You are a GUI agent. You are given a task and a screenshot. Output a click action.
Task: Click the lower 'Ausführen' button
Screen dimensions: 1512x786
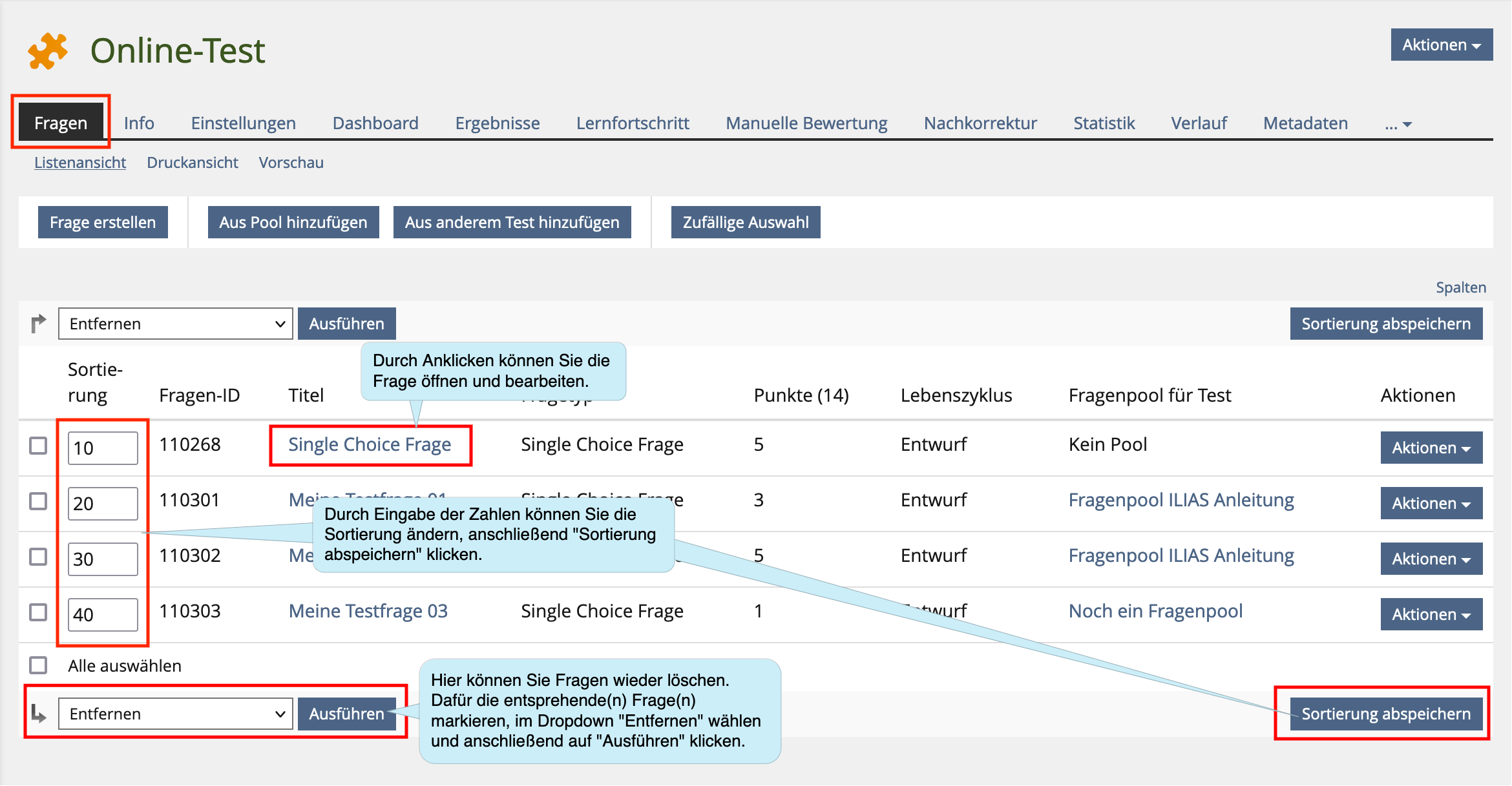pos(347,714)
